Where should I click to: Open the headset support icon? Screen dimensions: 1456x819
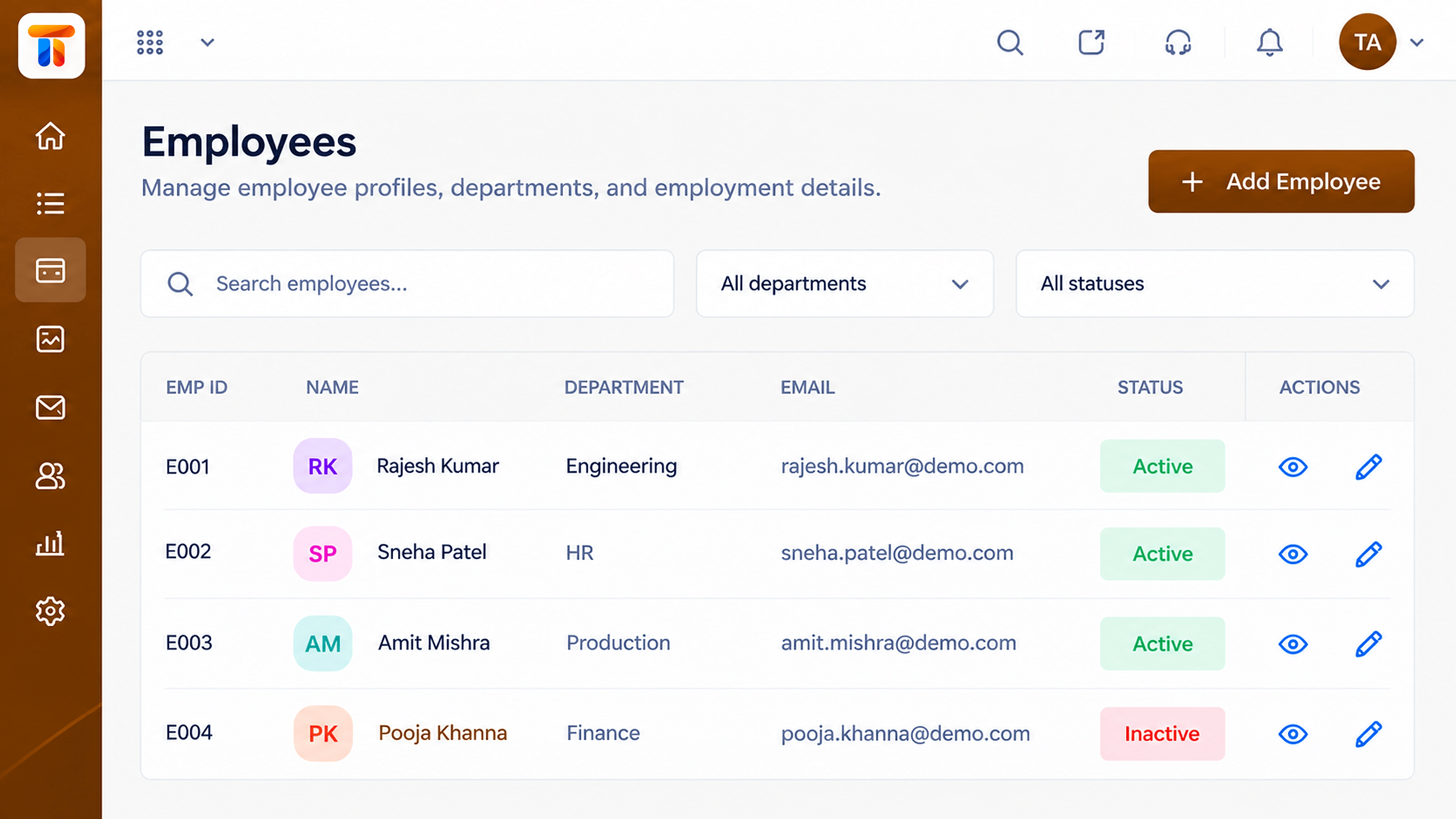(x=1179, y=42)
